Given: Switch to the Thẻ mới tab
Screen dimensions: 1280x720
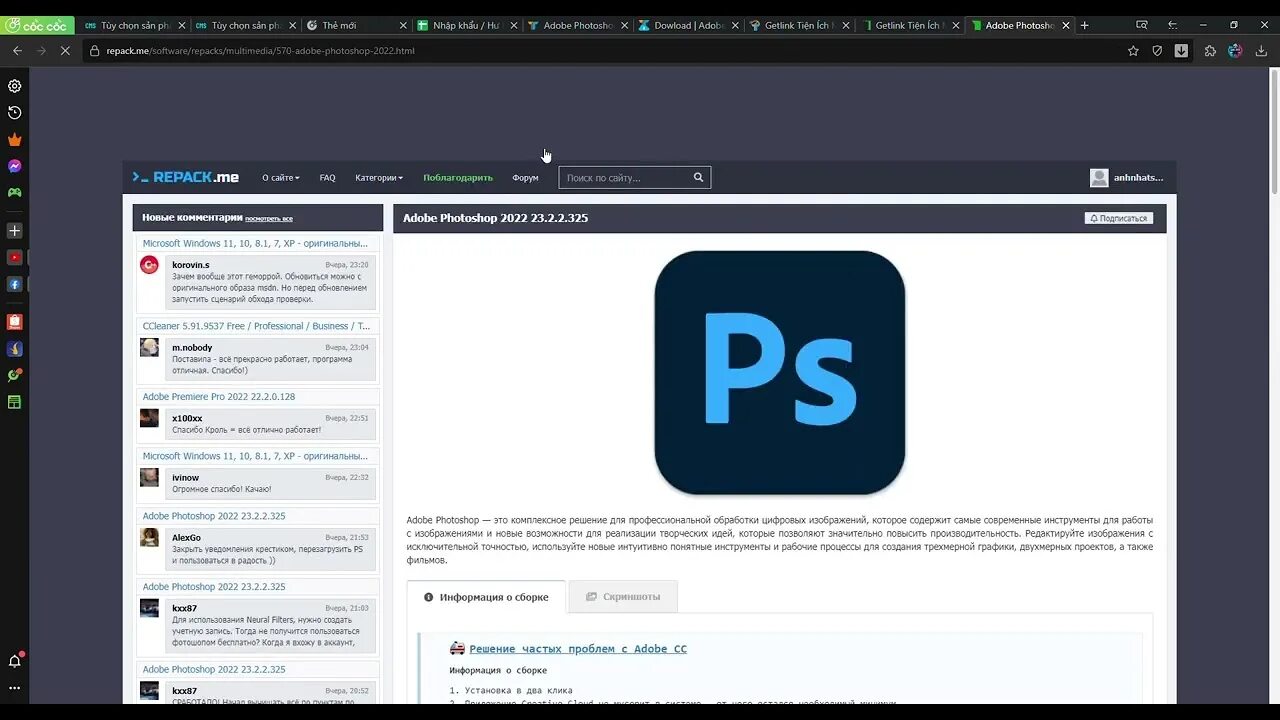Looking at the screenshot, I should [x=355, y=25].
